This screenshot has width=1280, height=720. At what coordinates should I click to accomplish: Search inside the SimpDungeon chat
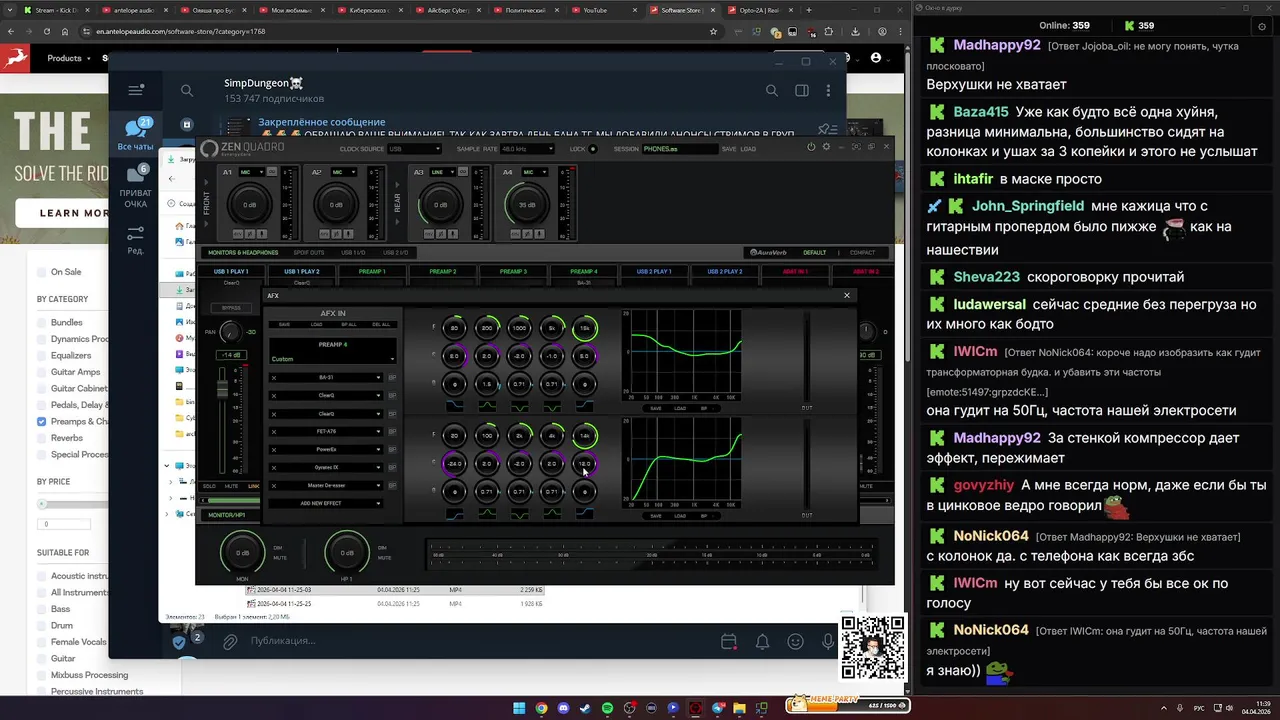(x=771, y=90)
